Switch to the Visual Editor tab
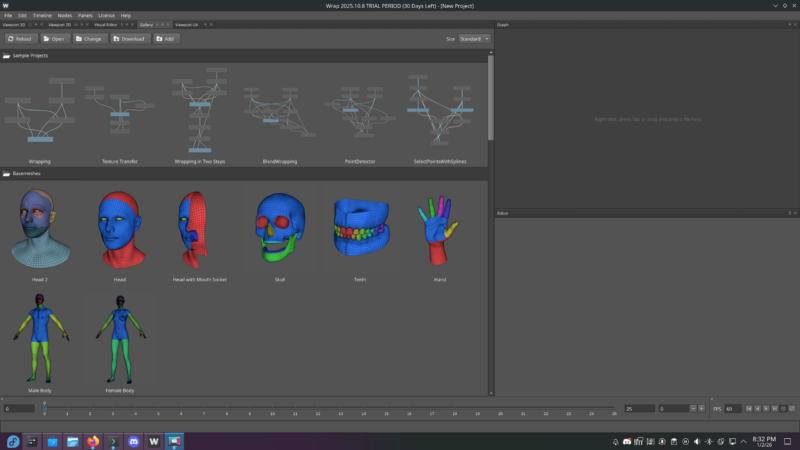Image resolution: width=800 pixels, height=450 pixels. [x=106, y=24]
